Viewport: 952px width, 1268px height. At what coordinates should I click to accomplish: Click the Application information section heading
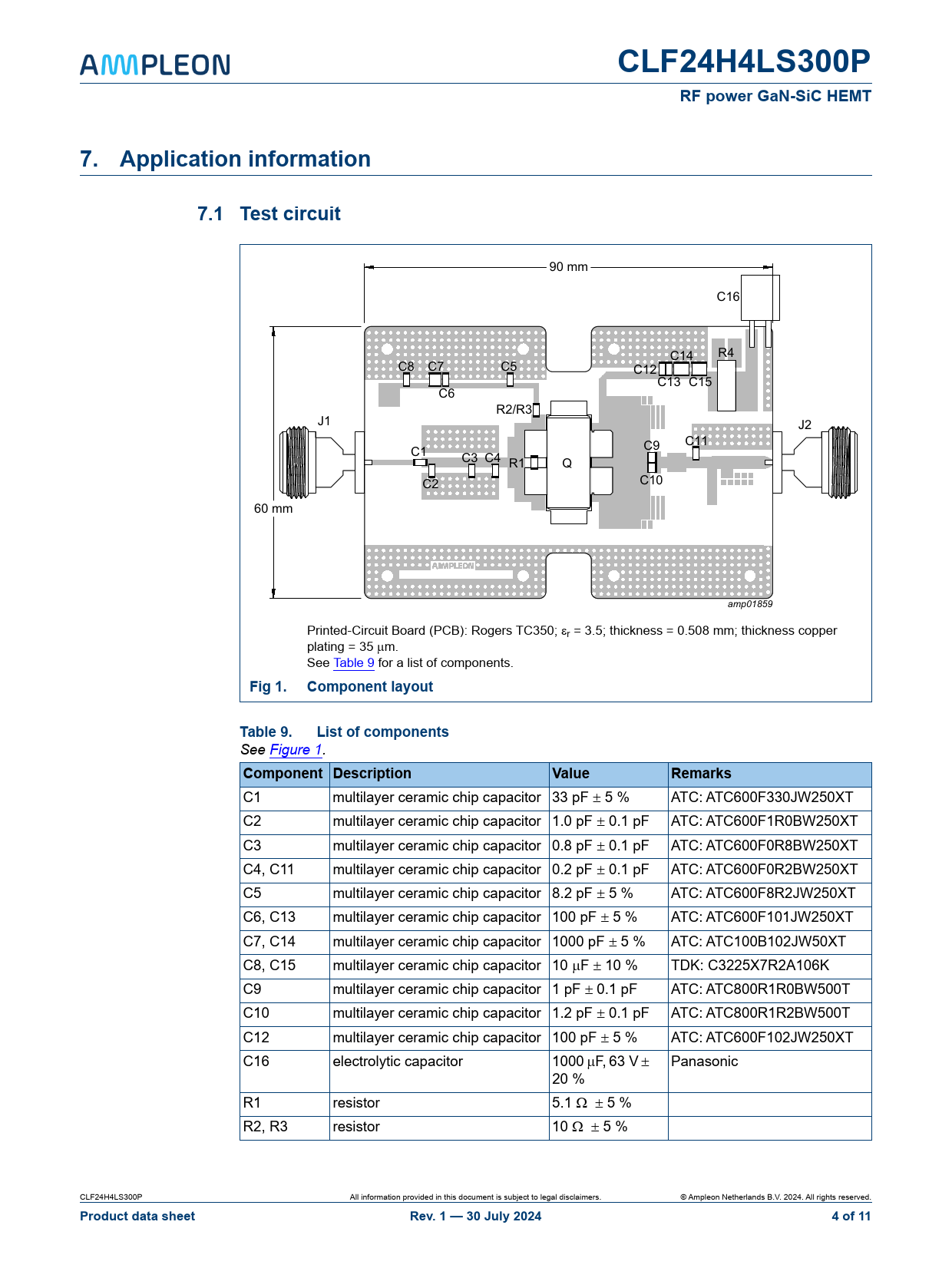(245, 159)
